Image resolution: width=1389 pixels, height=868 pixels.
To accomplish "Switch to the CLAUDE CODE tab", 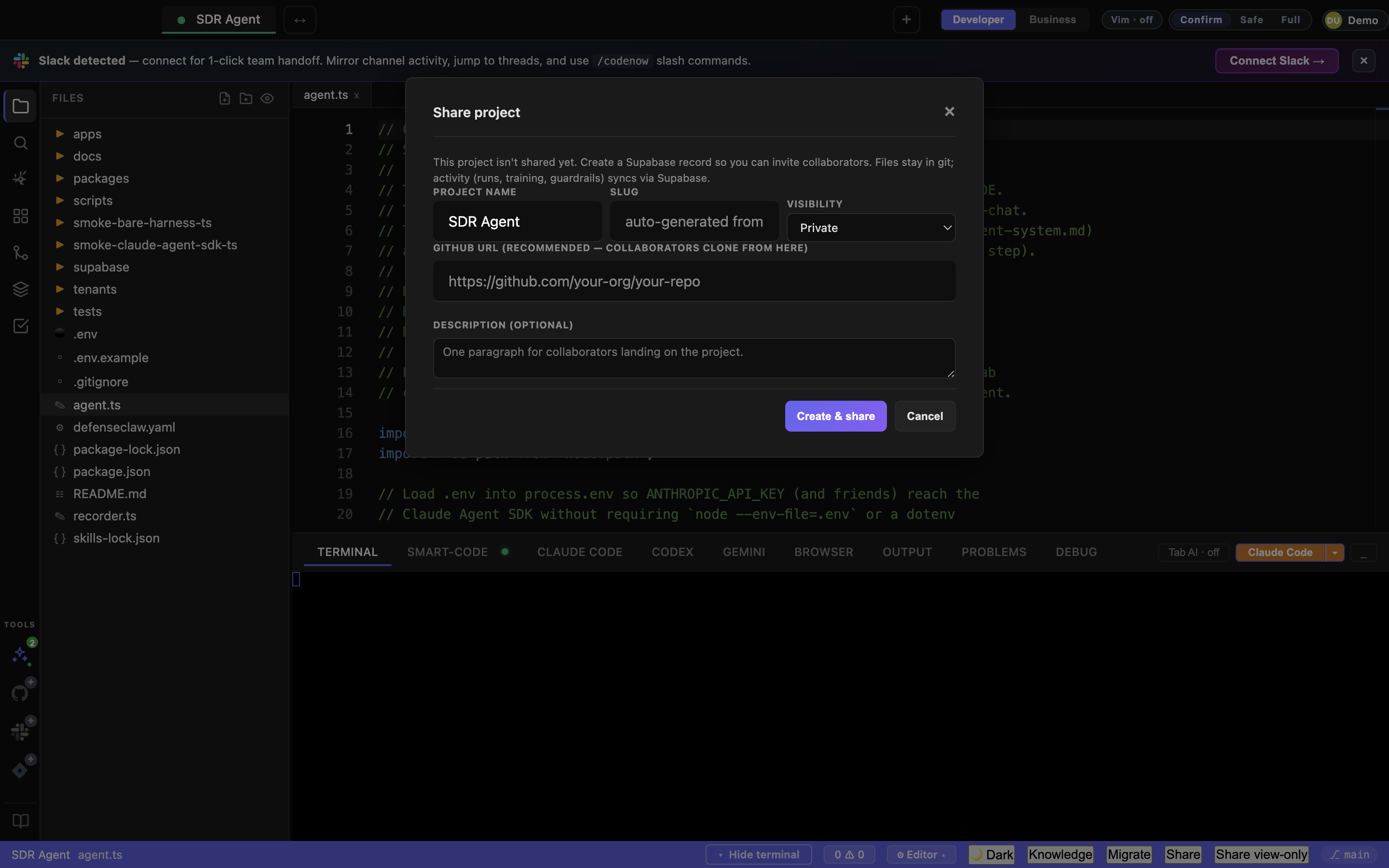I will click(580, 552).
